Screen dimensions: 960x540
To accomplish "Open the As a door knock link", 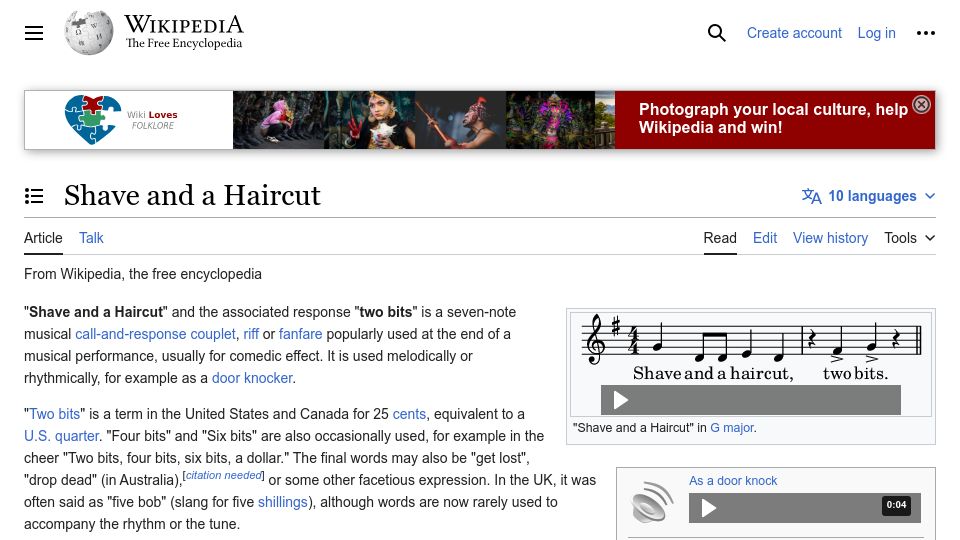I will 733,481.
